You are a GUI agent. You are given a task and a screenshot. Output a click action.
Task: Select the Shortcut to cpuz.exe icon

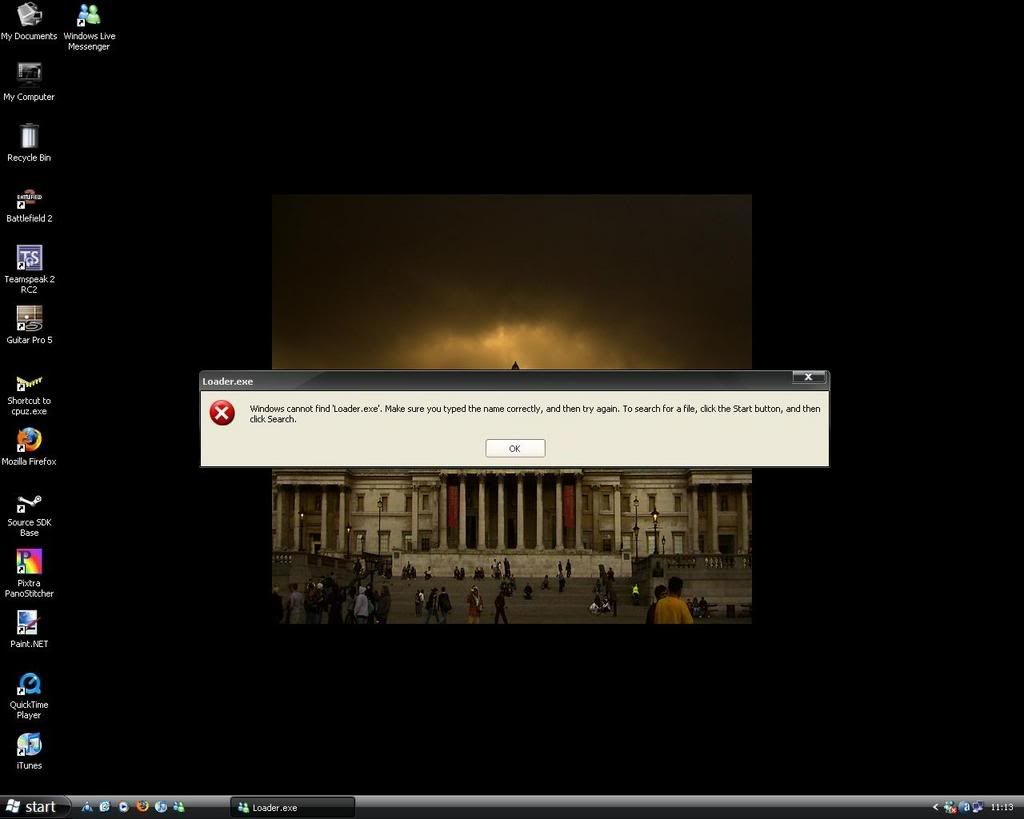29,381
